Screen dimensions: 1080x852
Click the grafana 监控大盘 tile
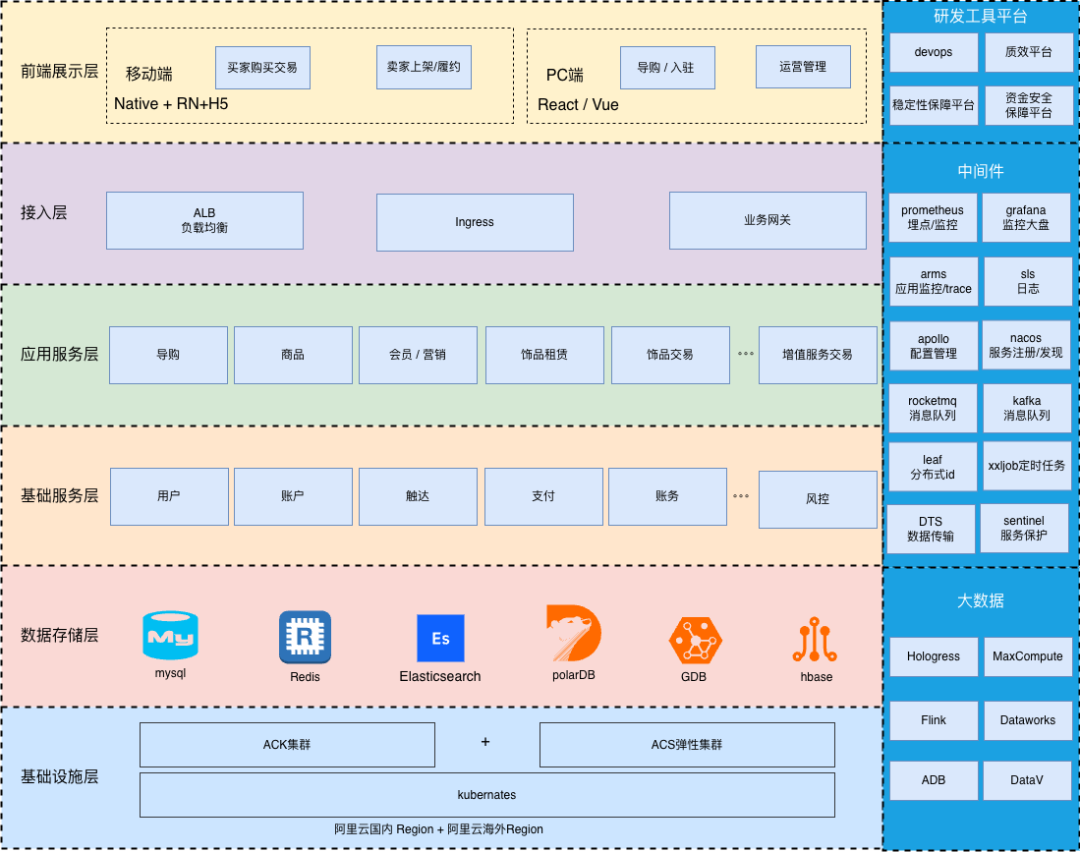(1027, 217)
